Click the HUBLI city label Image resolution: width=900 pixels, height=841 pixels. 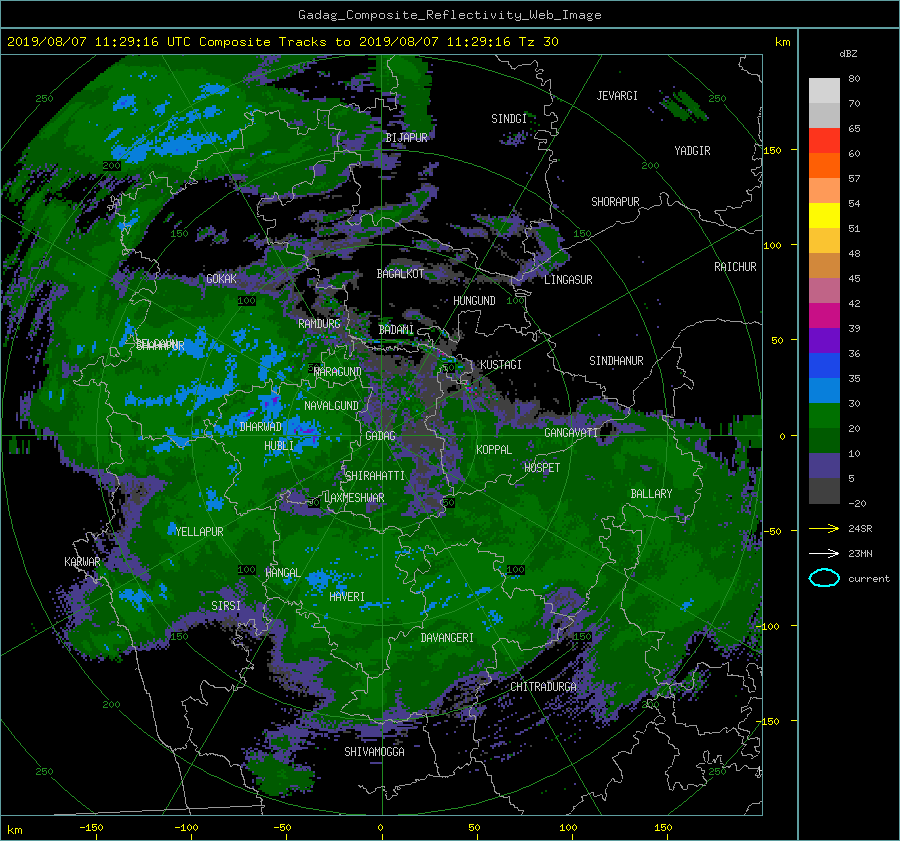pos(279,446)
